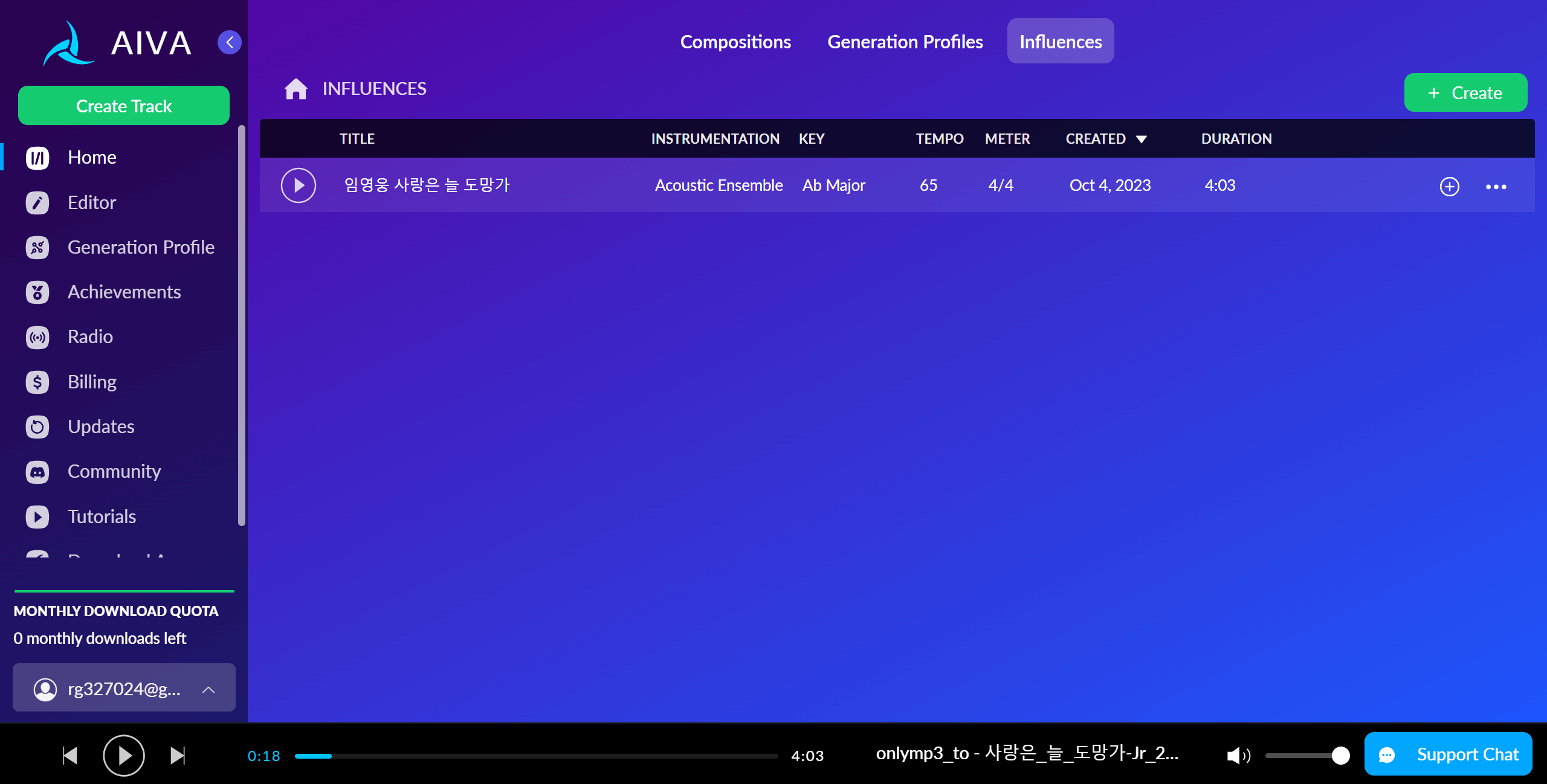Screen dimensions: 1547x784
Task: Open the Editor sidebar item
Action: (x=92, y=202)
